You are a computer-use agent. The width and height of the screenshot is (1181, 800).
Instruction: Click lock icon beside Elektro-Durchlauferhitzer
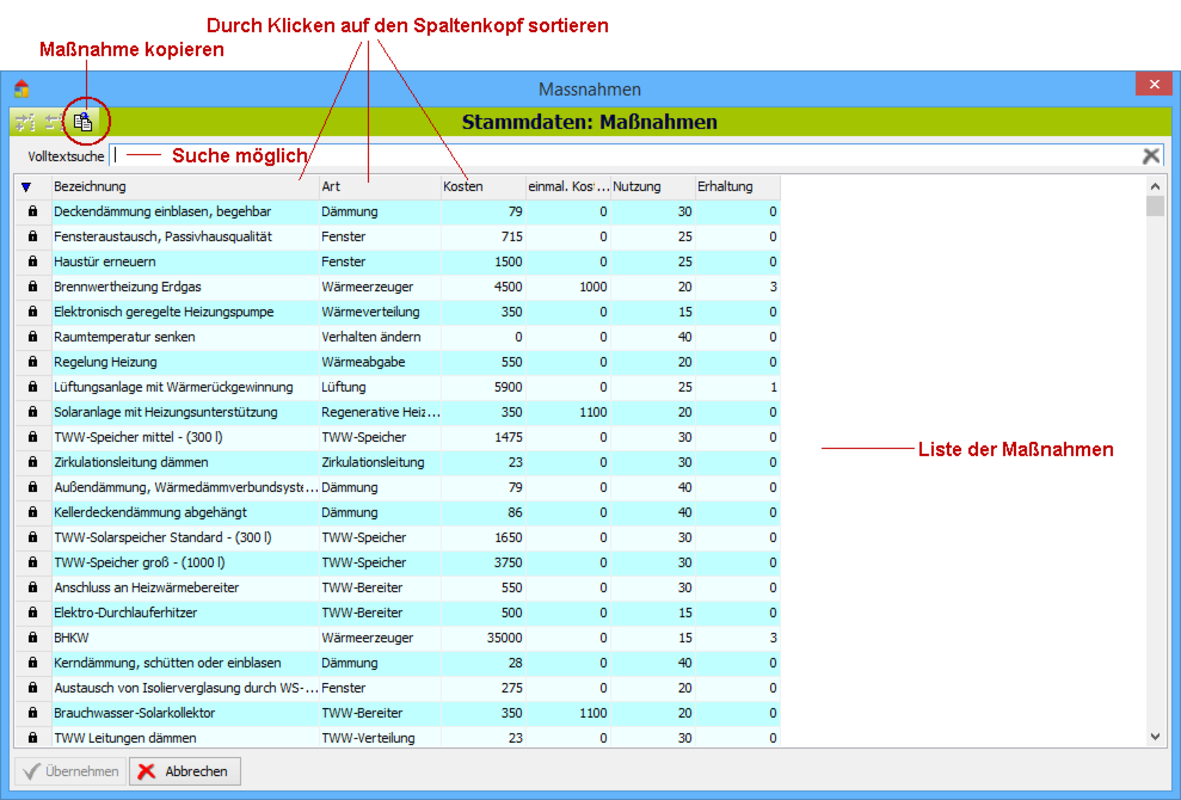32,612
